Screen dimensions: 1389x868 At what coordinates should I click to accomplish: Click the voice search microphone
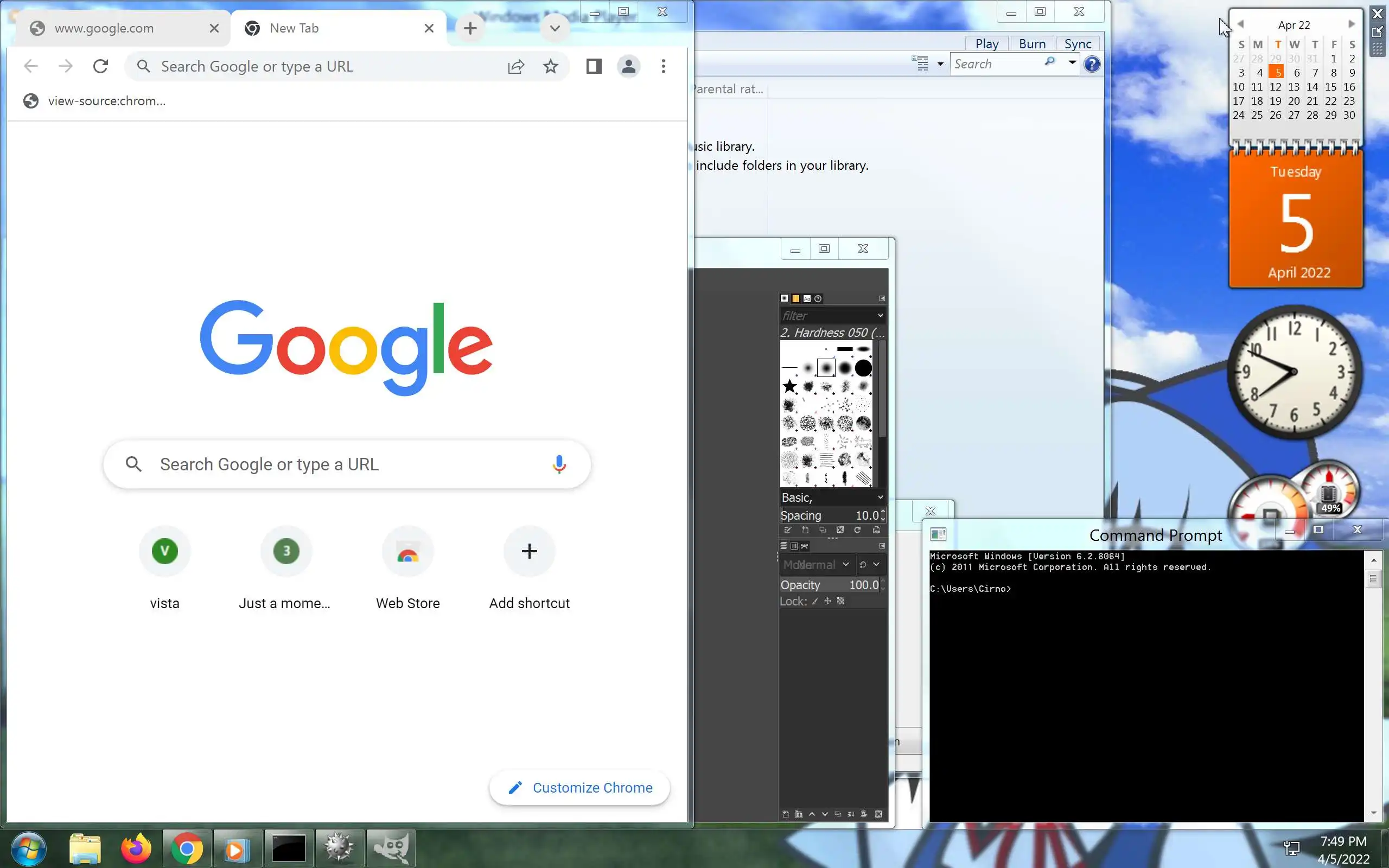pos(559,464)
